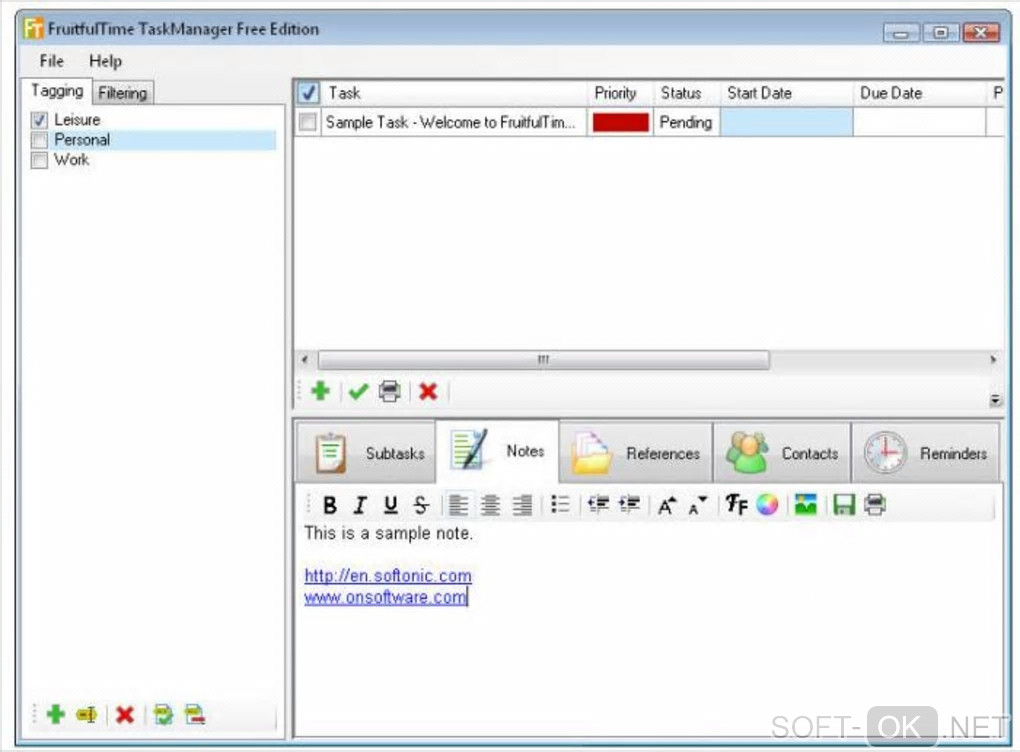Sort by the Start Date column header
Viewport: 1020px width, 752px height.
click(x=786, y=93)
